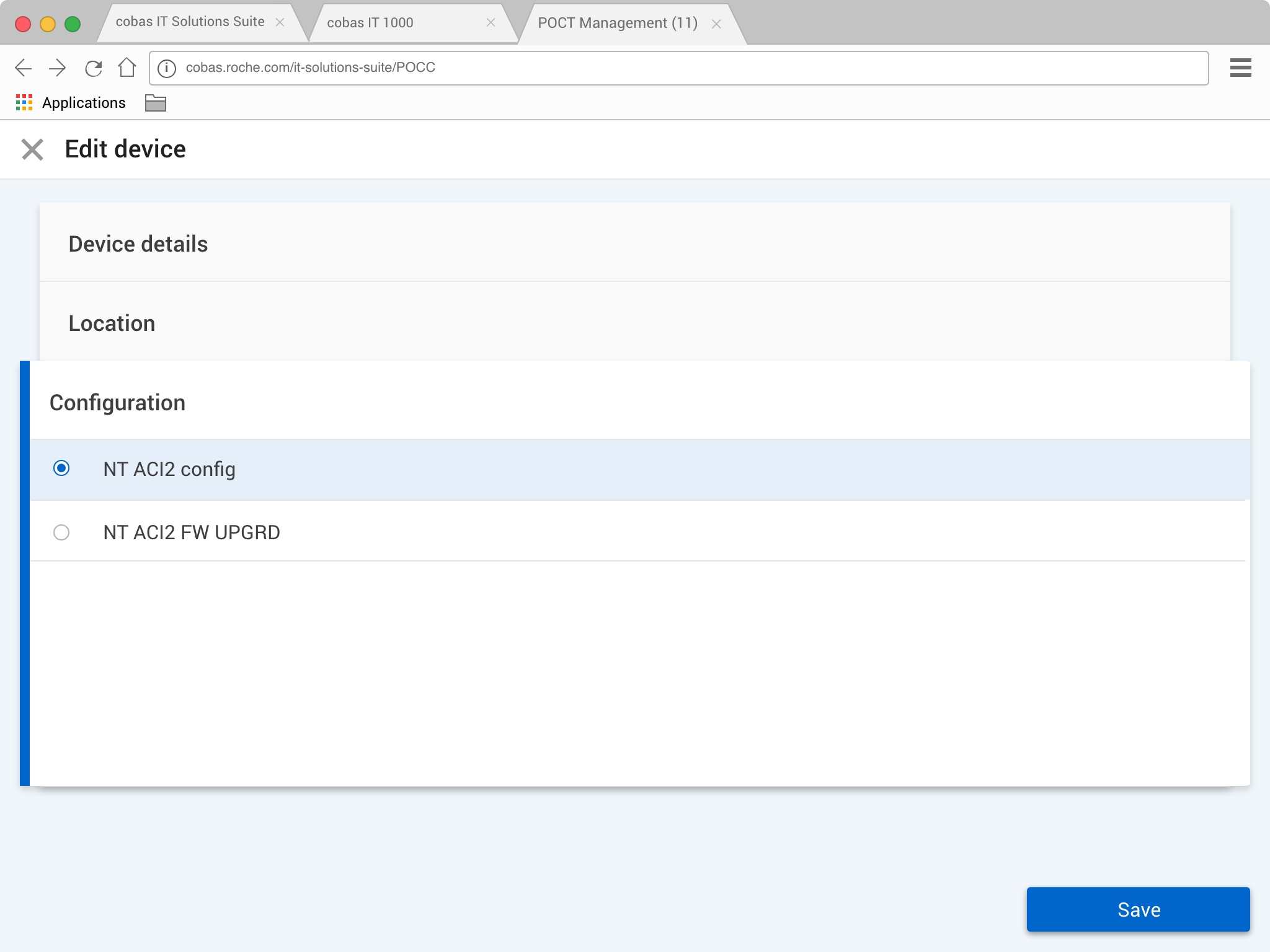The height and width of the screenshot is (952, 1270).
Task: Open the hamburger browser menu
Action: (1240, 68)
